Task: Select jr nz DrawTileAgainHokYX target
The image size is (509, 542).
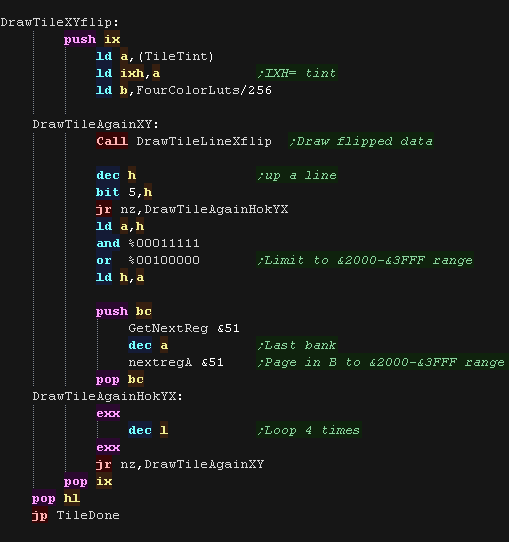Action: tap(216, 209)
